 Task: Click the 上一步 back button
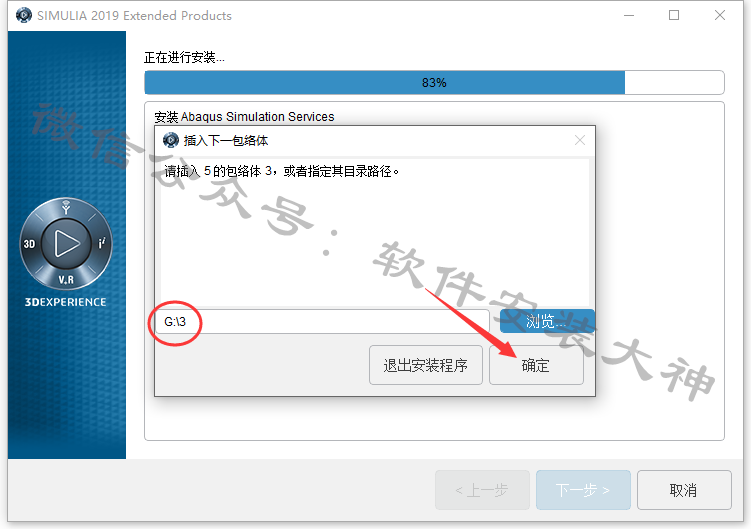482,490
